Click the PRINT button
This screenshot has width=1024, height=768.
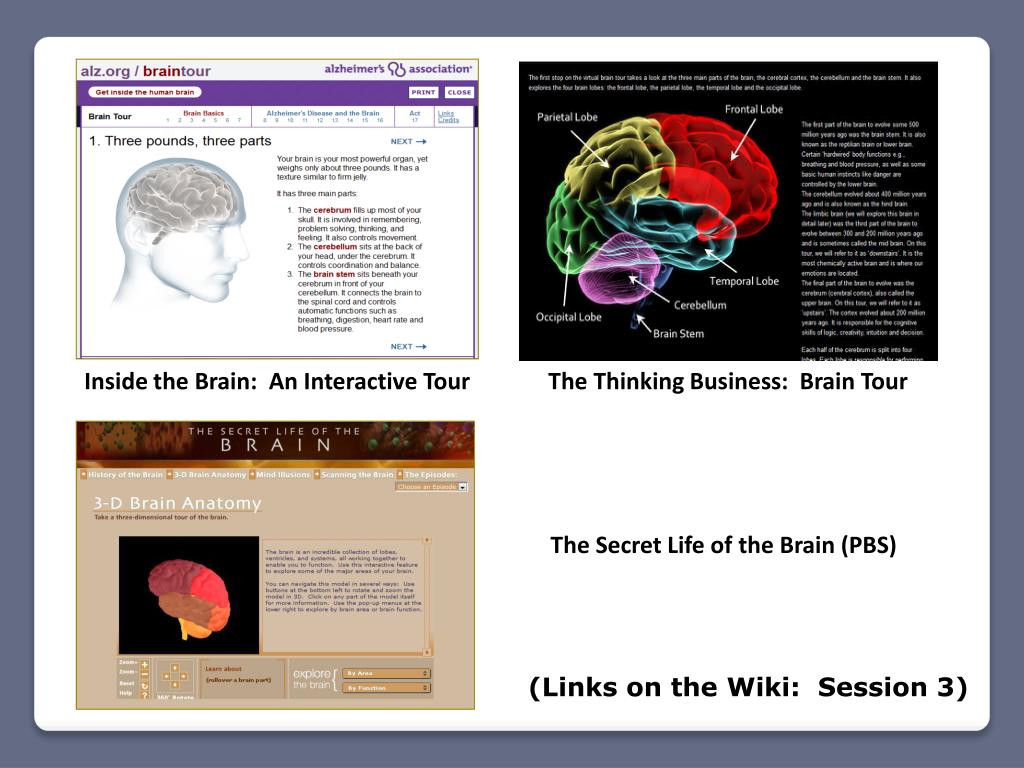tap(423, 92)
